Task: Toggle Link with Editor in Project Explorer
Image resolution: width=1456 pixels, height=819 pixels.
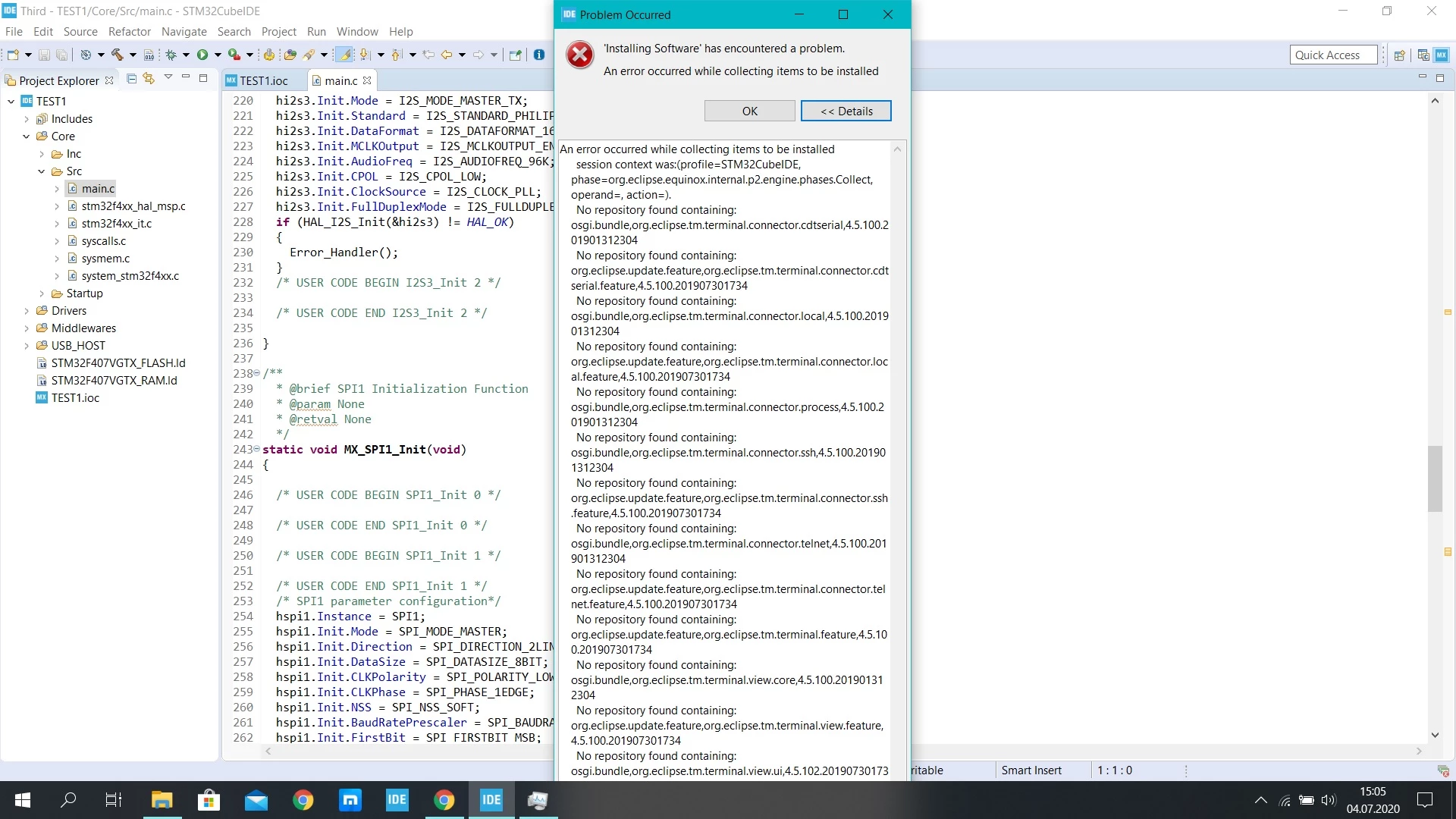Action: click(149, 79)
